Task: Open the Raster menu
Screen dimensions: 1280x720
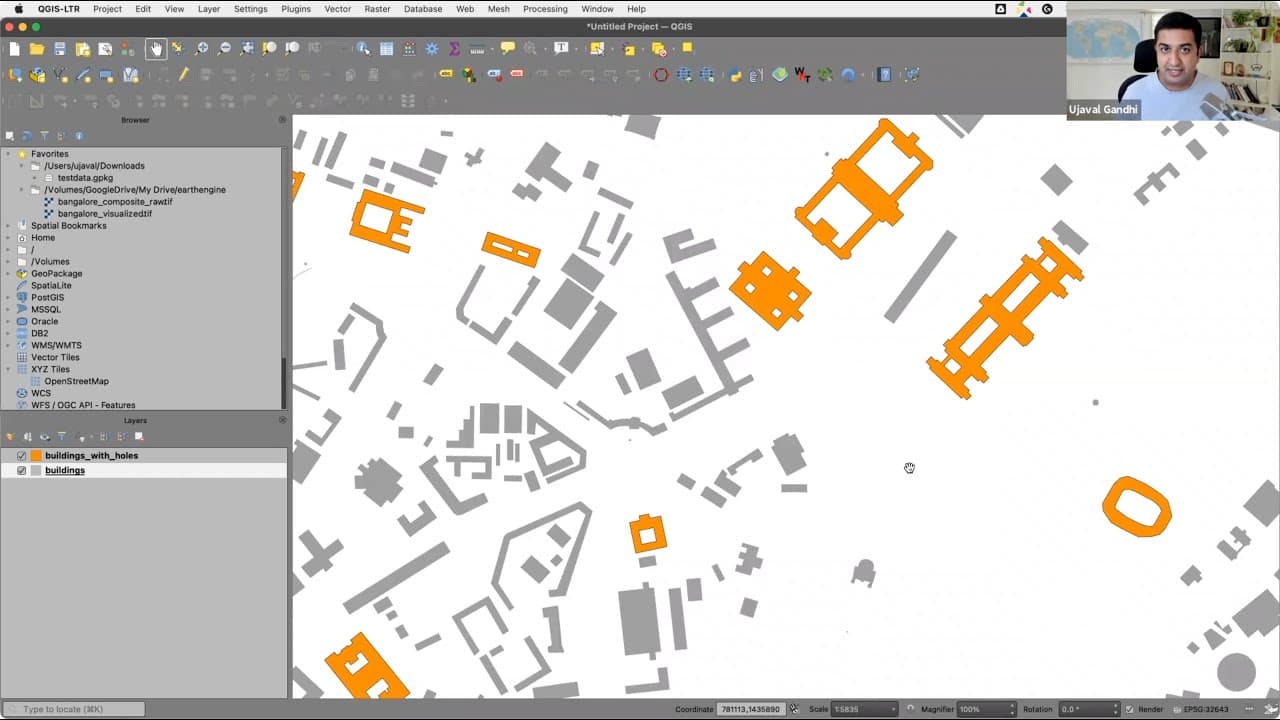Action: (x=378, y=9)
